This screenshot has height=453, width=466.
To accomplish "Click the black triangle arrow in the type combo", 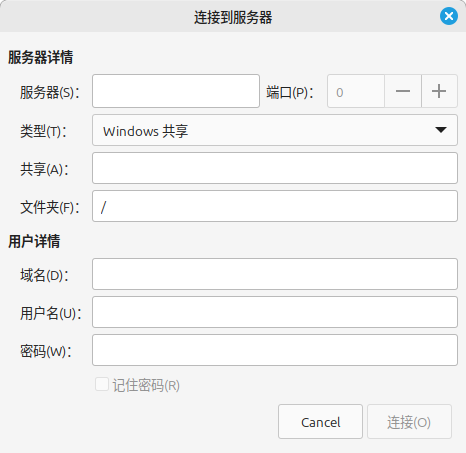I will 441,130.
